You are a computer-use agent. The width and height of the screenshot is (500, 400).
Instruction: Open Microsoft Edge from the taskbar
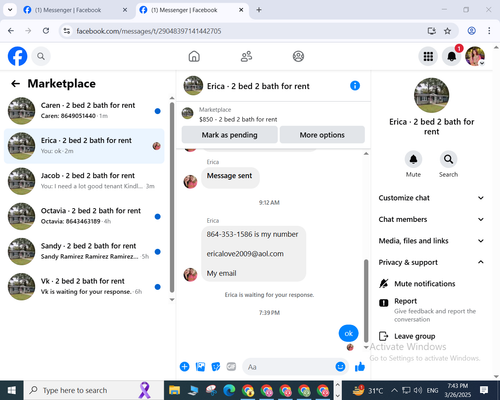coord(229,390)
